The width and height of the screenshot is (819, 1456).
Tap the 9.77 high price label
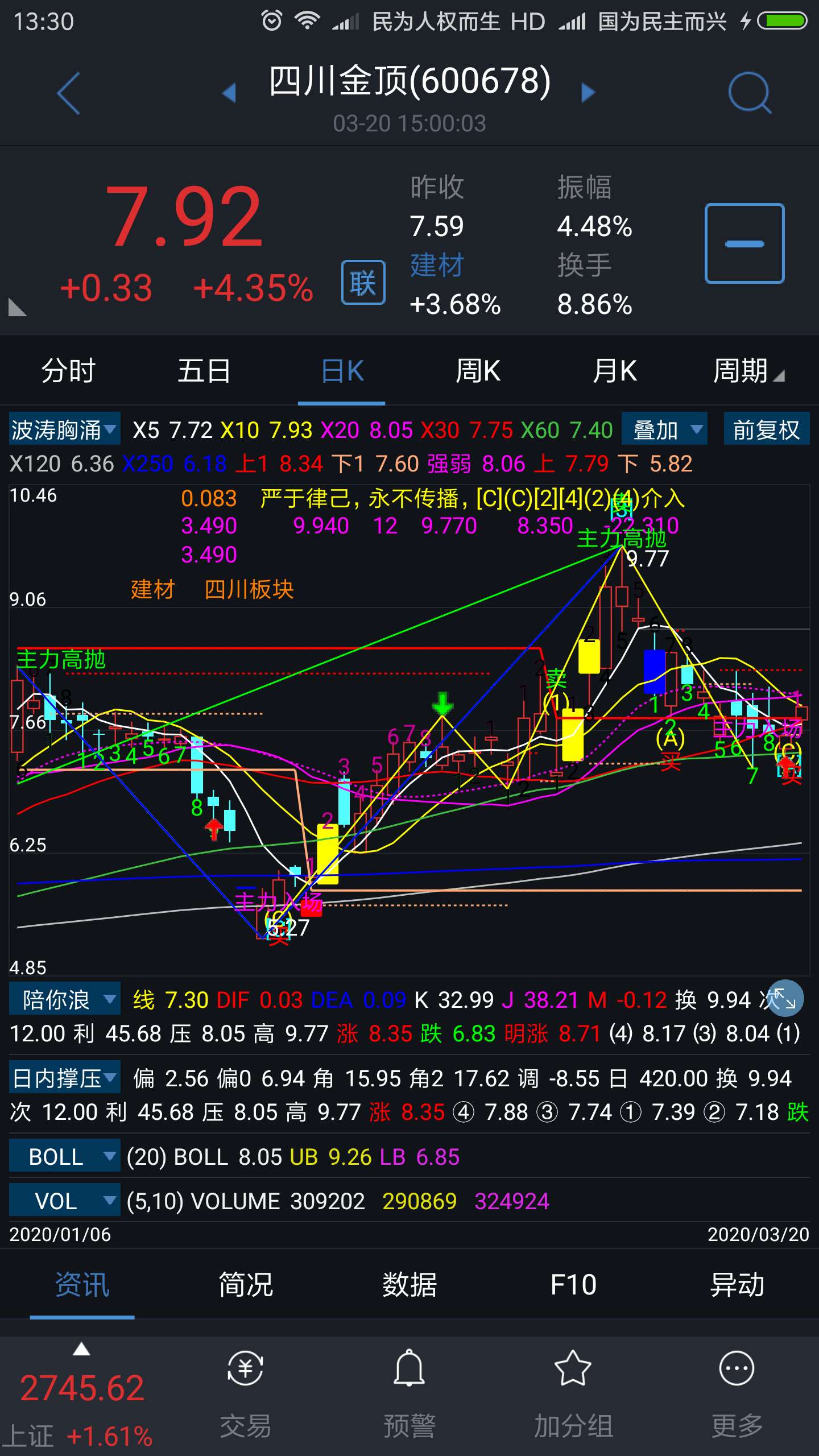click(x=648, y=559)
